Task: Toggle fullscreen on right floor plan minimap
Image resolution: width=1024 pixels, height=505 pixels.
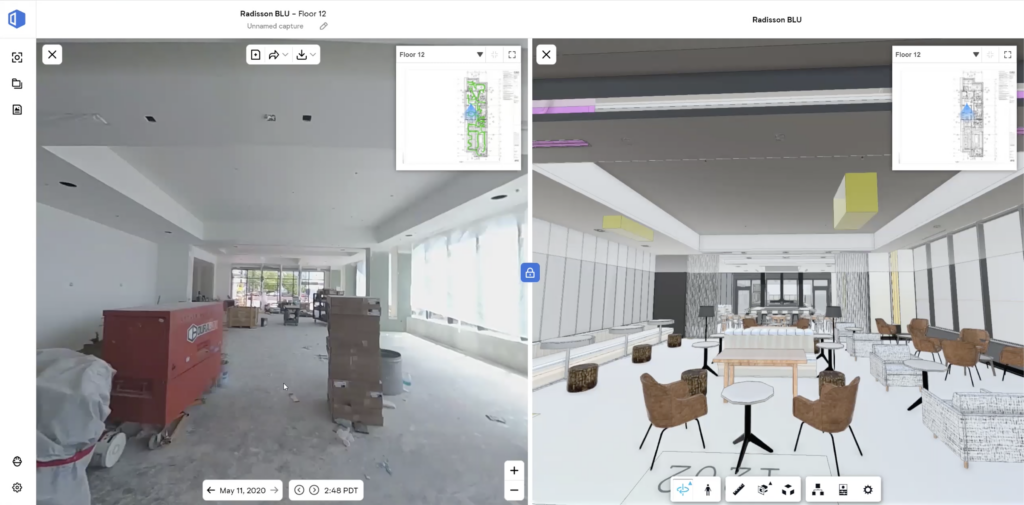Action: (1008, 55)
